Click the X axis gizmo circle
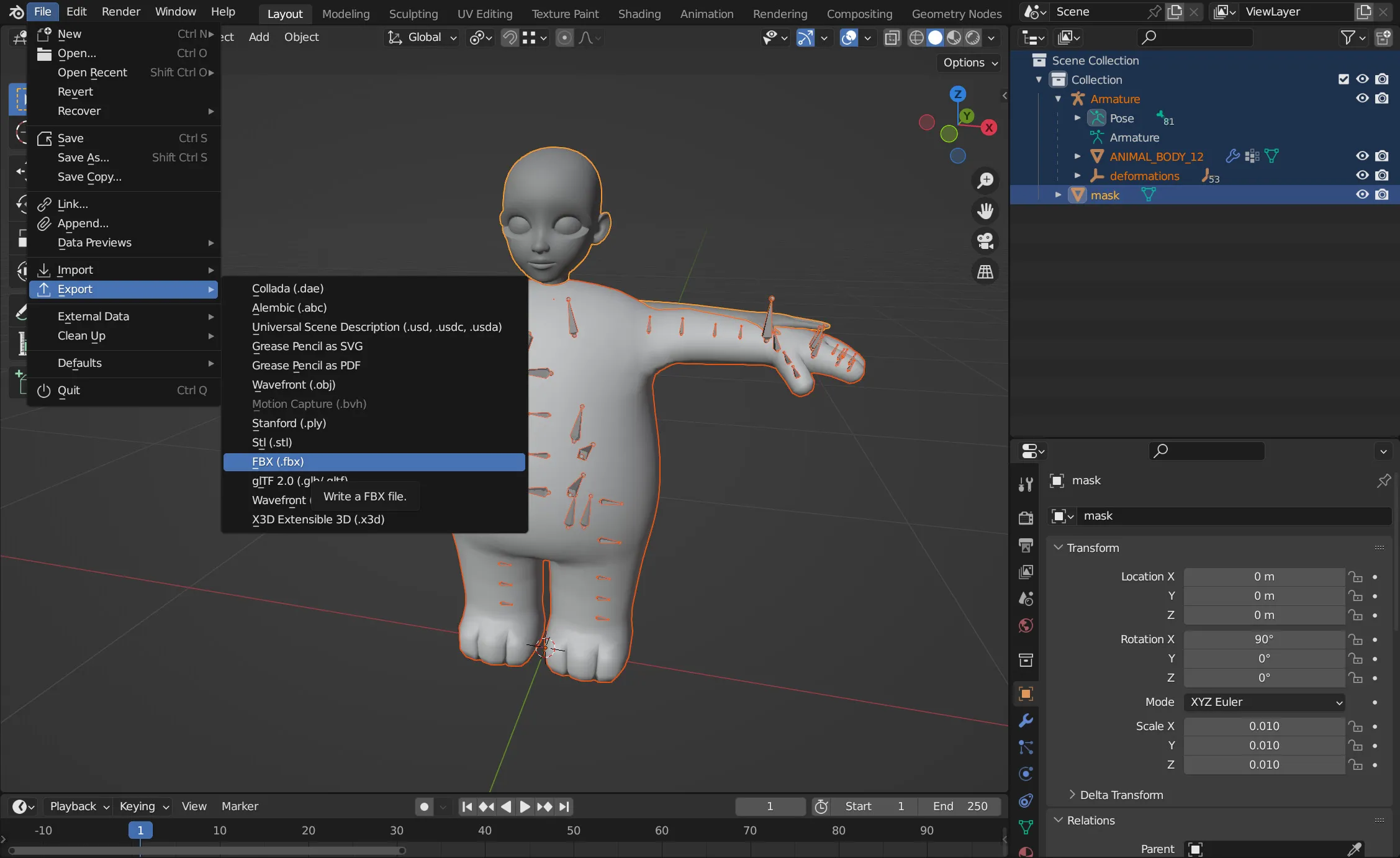The width and height of the screenshot is (1400, 858). (x=989, y=127)
